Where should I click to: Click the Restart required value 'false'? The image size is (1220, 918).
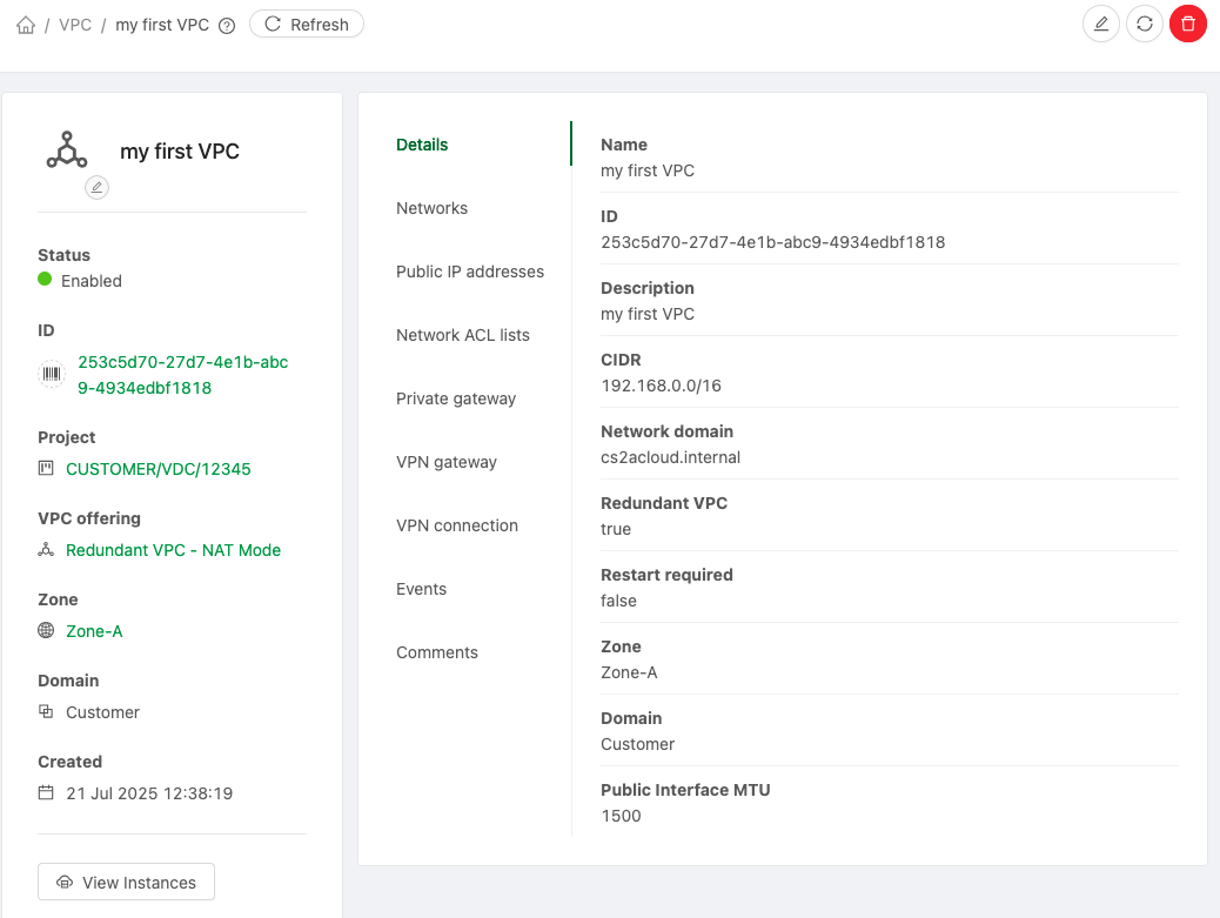[619, 601]
